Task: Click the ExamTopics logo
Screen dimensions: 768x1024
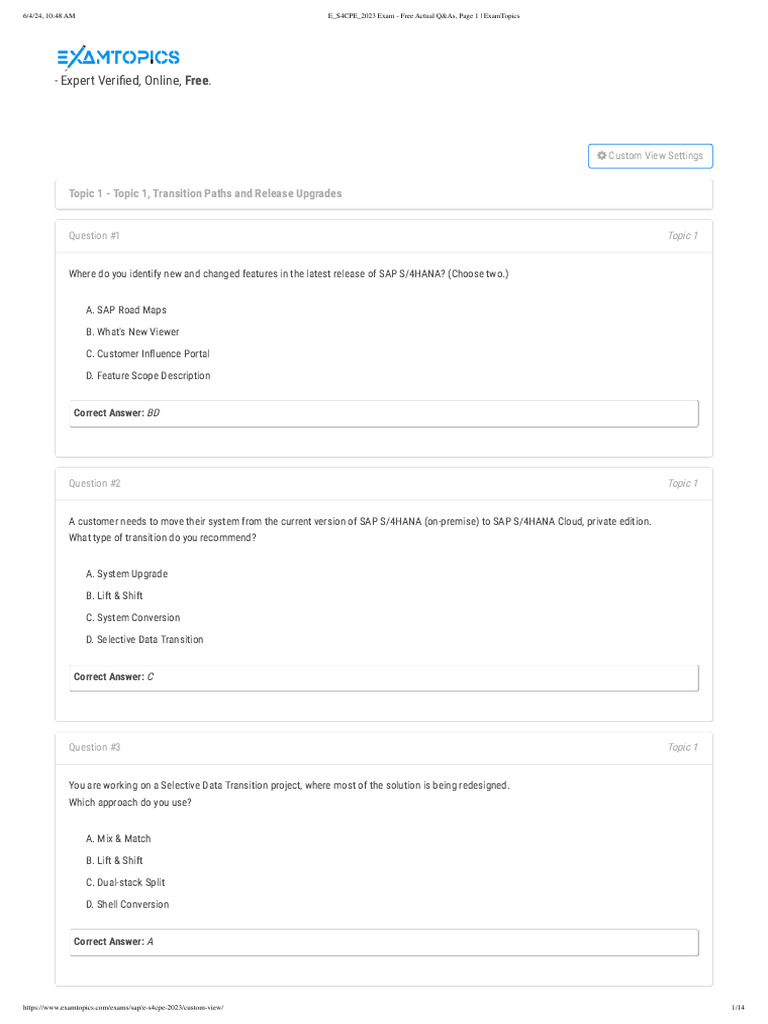Action: [118, 58]
